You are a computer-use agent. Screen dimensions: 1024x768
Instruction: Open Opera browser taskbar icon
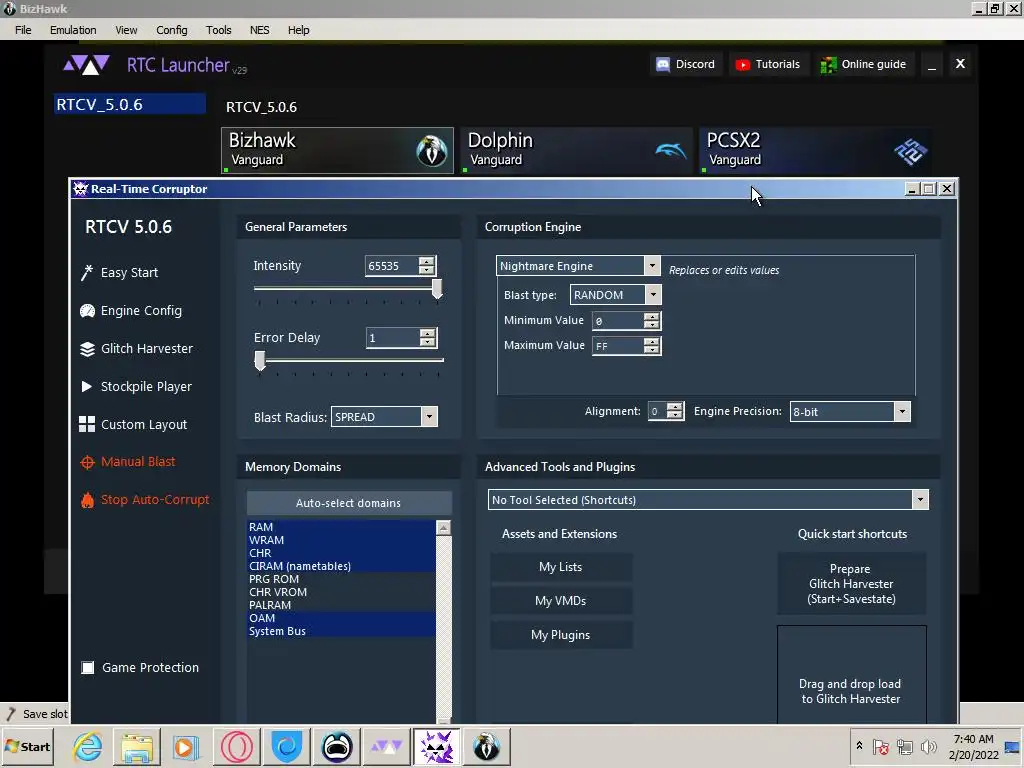(x=236, y=746)
